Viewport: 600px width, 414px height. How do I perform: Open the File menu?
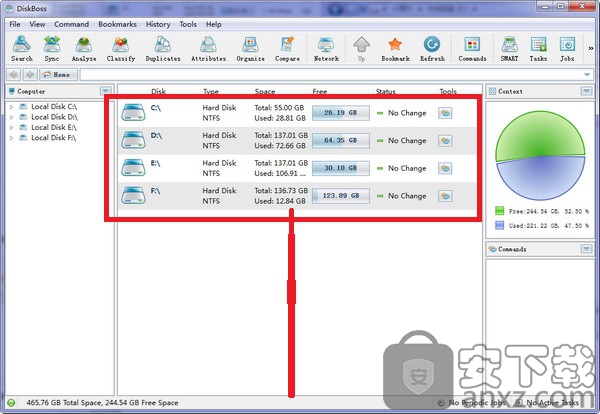pyautogui.click(x=15, y=24)
